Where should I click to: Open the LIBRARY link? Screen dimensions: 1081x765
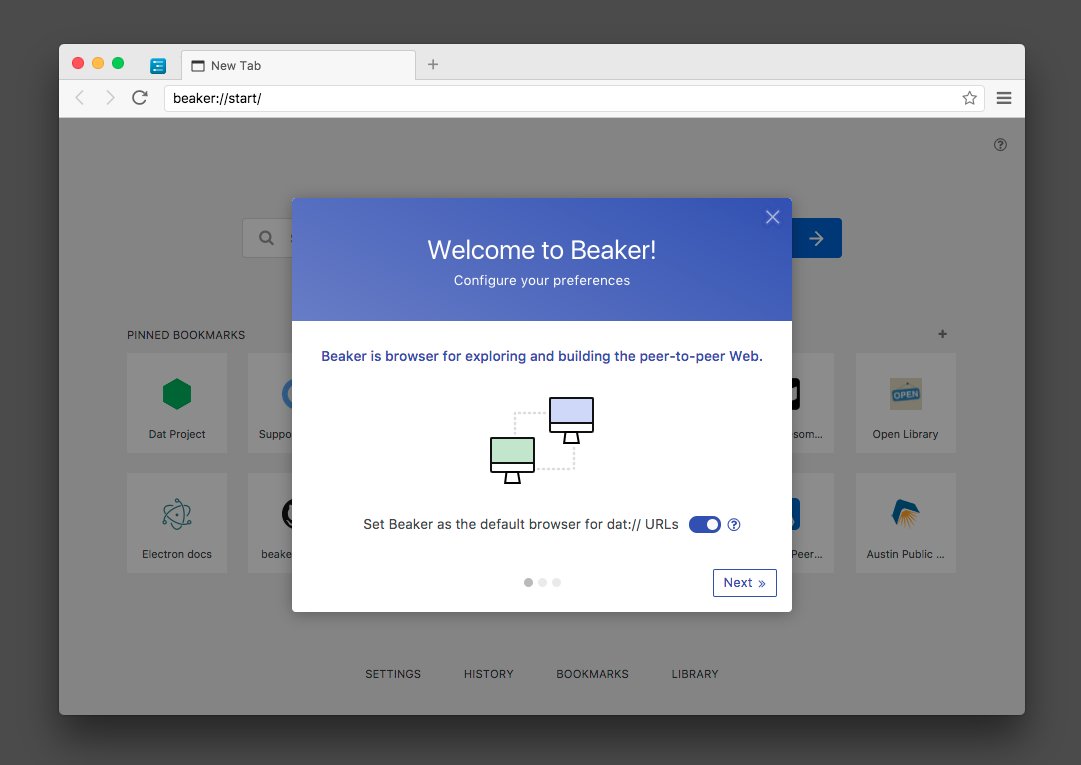[x=695, y=674]
